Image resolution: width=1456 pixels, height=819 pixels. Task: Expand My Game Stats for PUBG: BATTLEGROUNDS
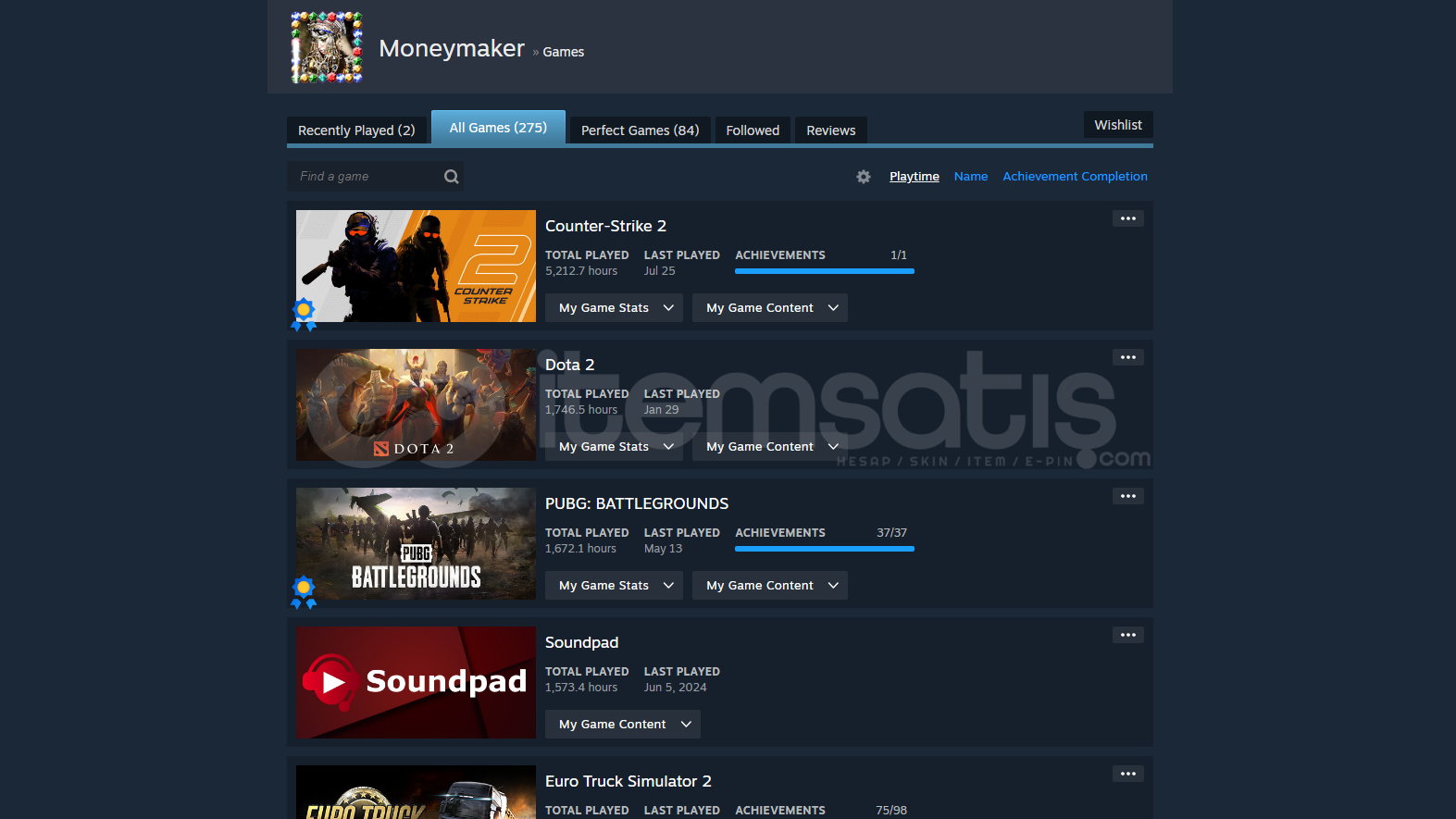click(x=615, y=586)
